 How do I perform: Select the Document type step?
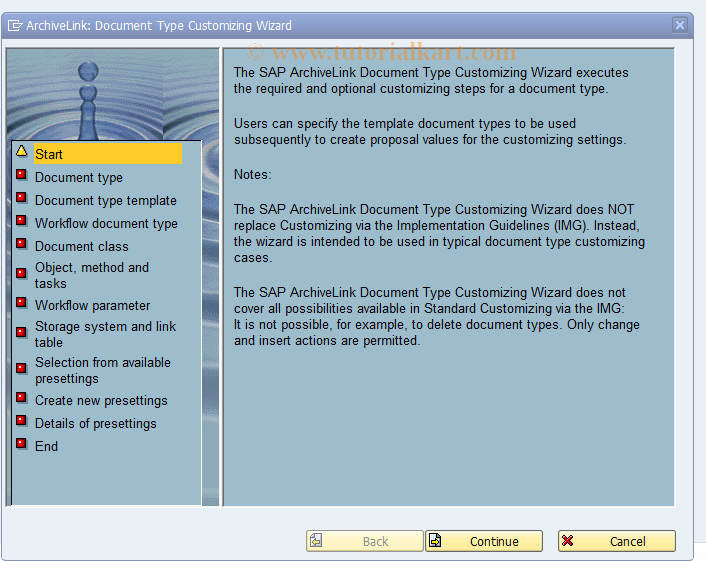point(79,177)
